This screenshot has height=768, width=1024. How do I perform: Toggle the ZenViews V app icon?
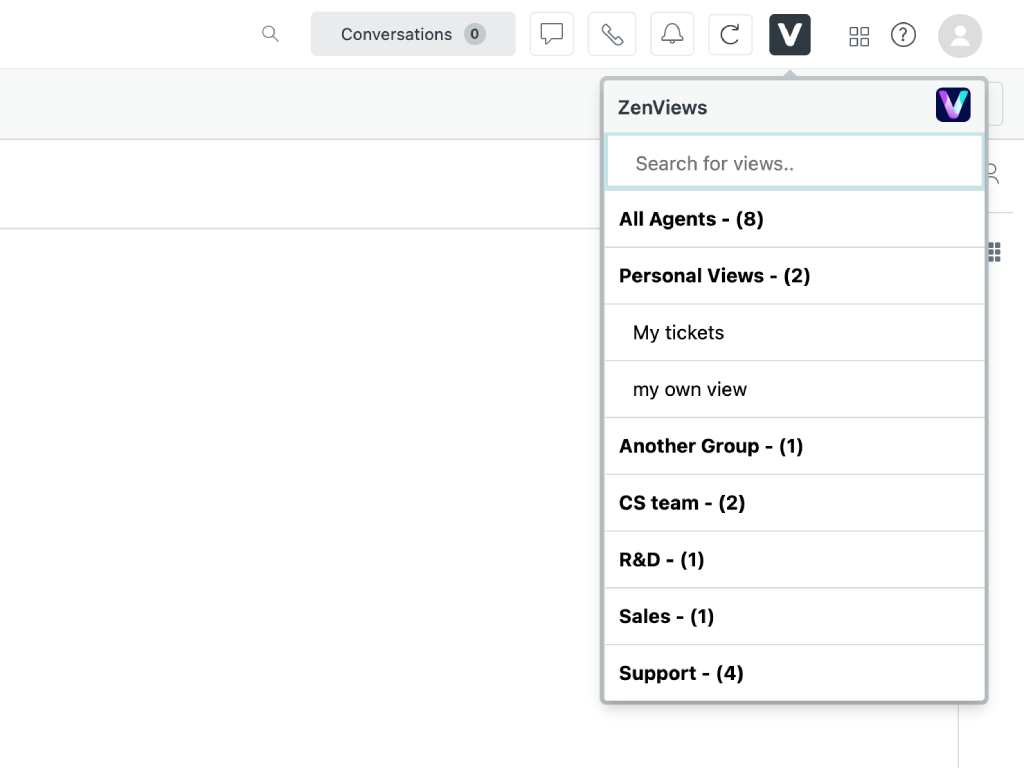(x=790, y=35)
